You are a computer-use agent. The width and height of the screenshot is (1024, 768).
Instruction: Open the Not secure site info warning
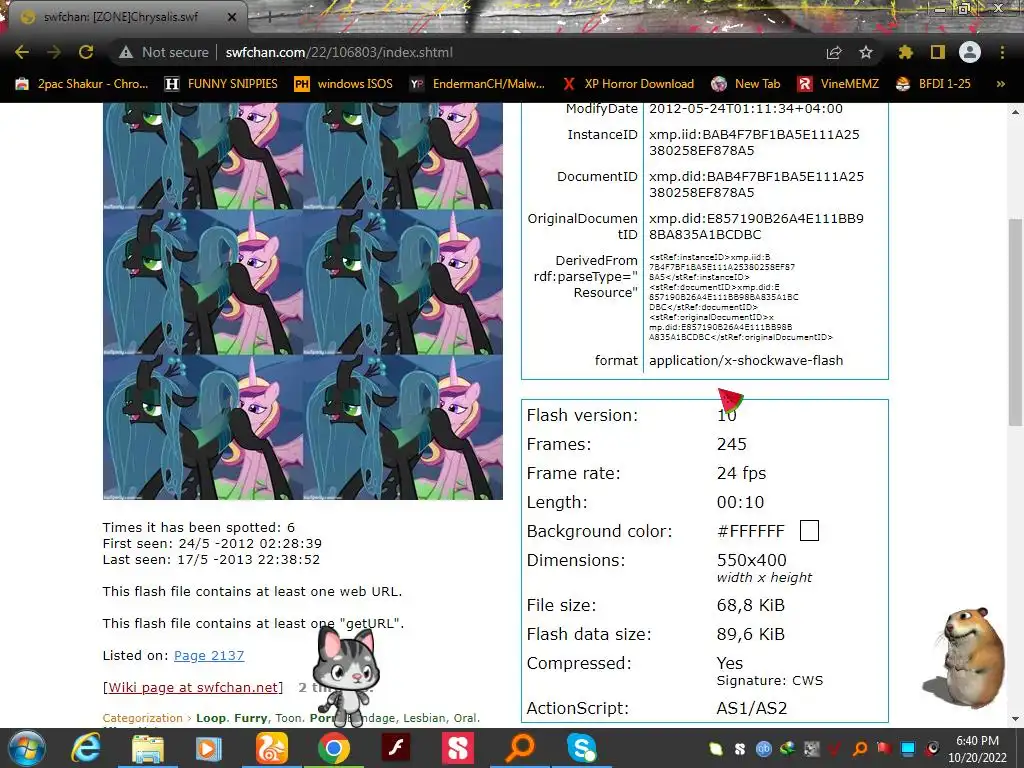click(x=164, y=52)
